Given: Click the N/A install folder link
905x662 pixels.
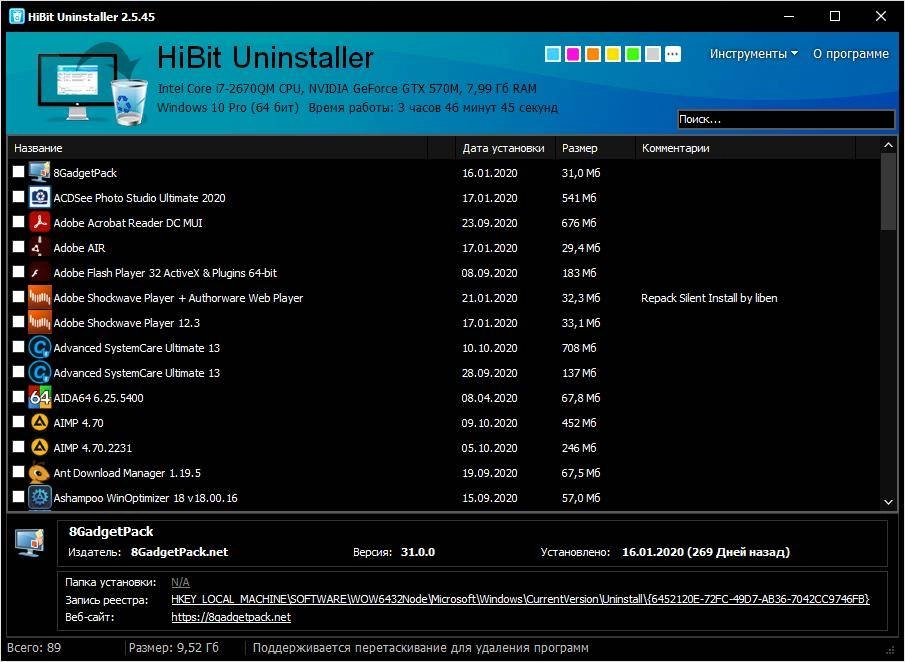Looking at the screenshot, I should [x=180, y=582].
